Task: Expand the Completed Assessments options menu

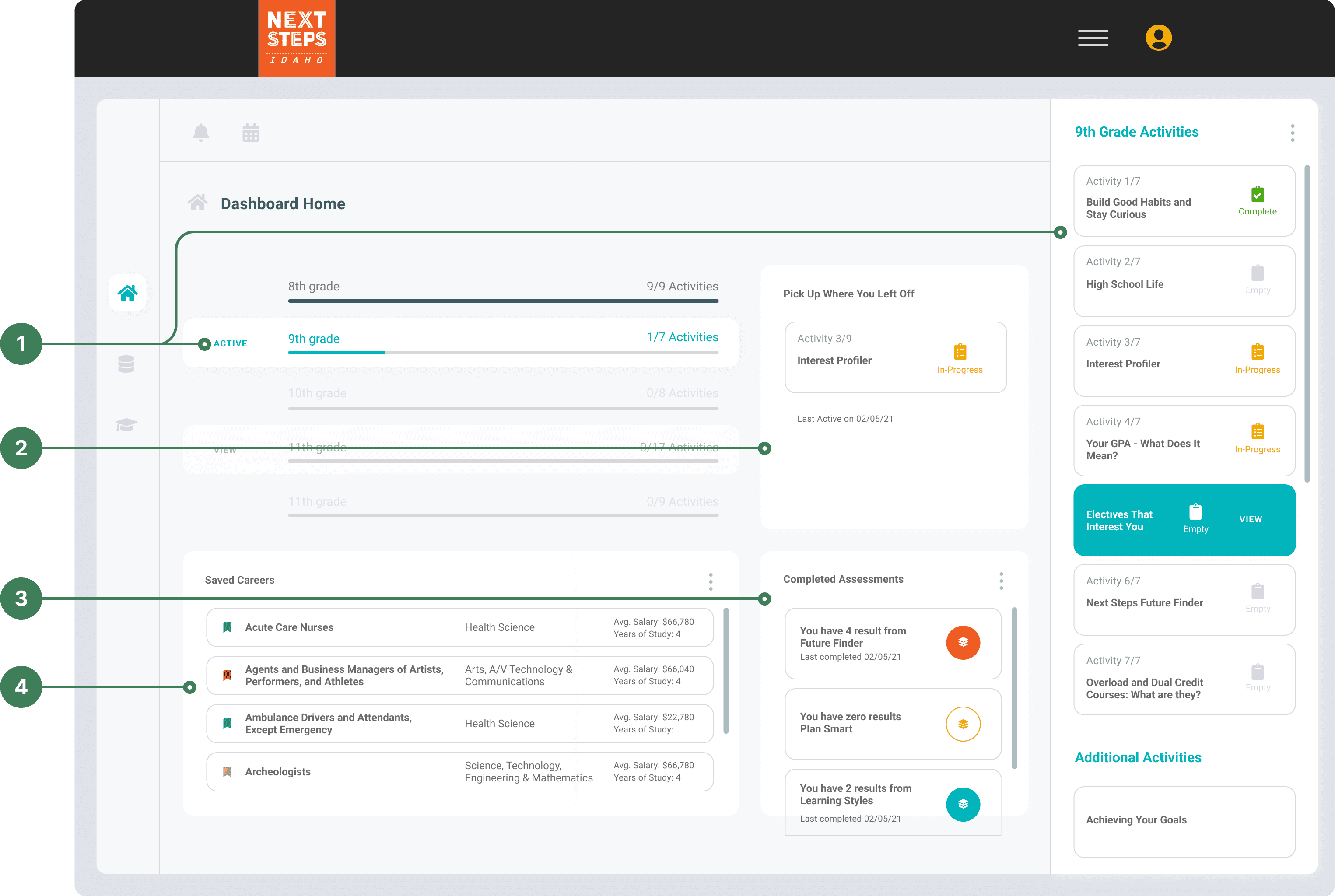Action: pyautogui.click(x=1001, y=581)
